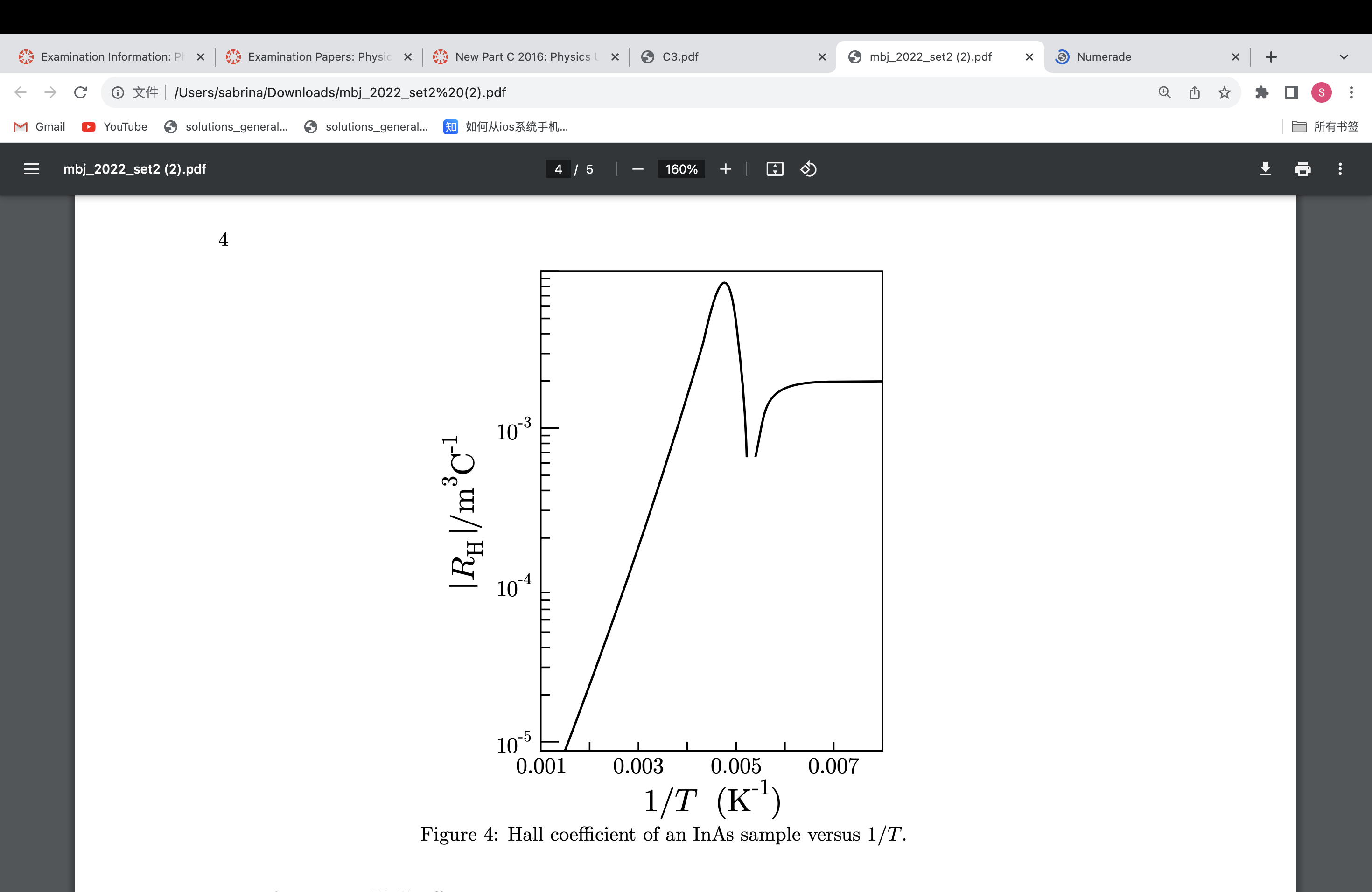
Task: Print the PDF document
Action: [1303, 169]
